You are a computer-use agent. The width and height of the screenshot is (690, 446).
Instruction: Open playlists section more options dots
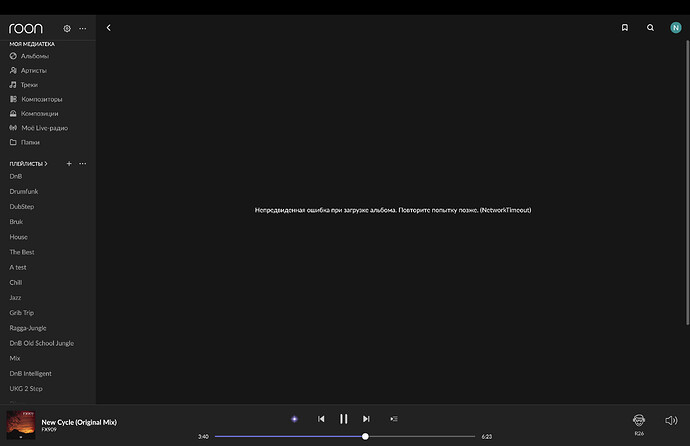[83, 164]
